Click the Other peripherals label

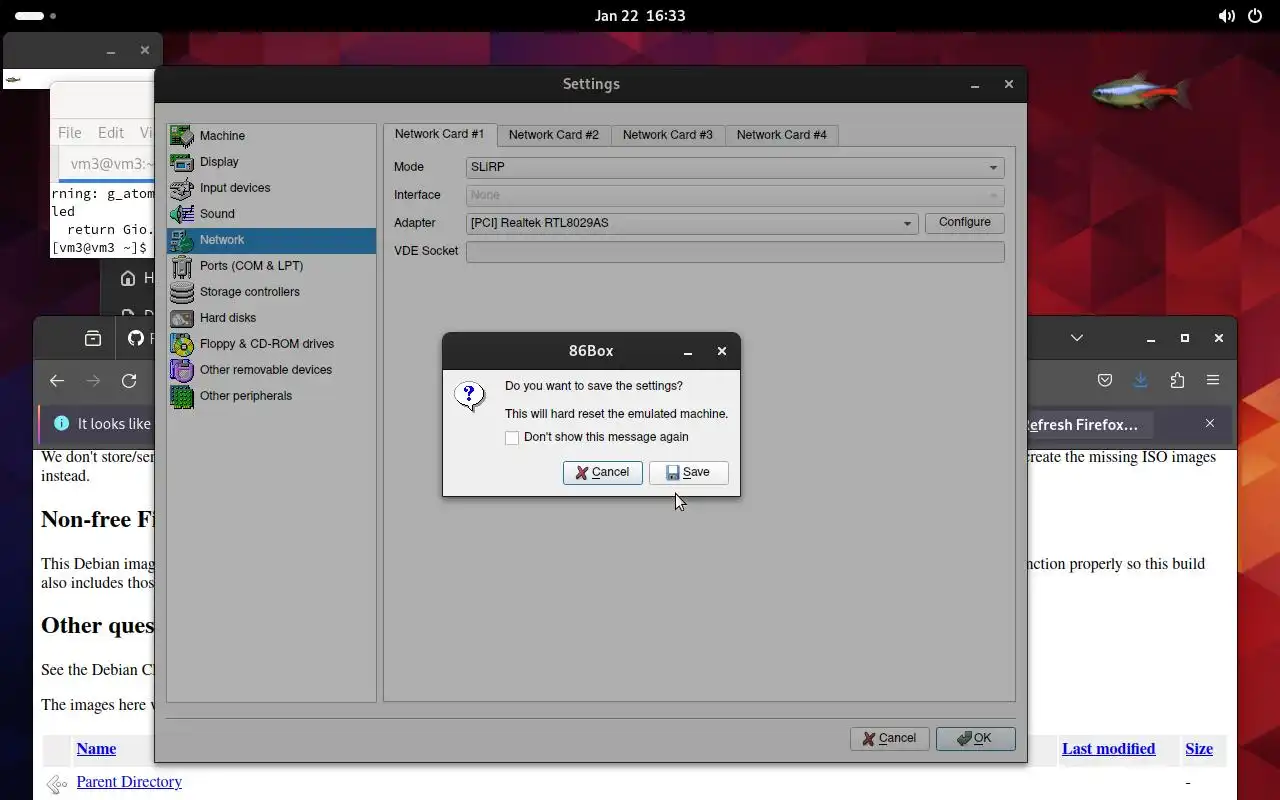tap(246, 396)
